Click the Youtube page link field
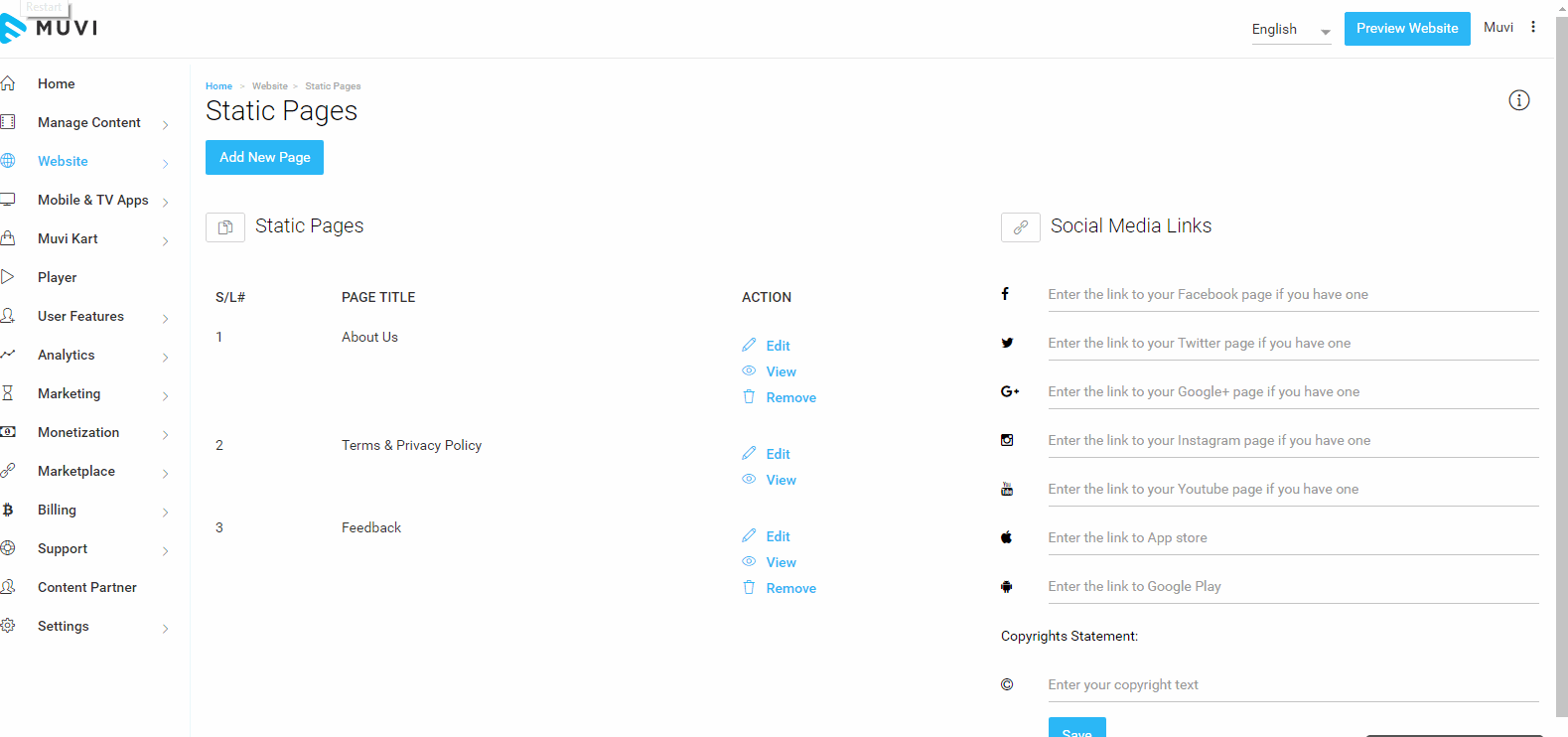Screen dimensions: 1568x737 pos(1293,490)
